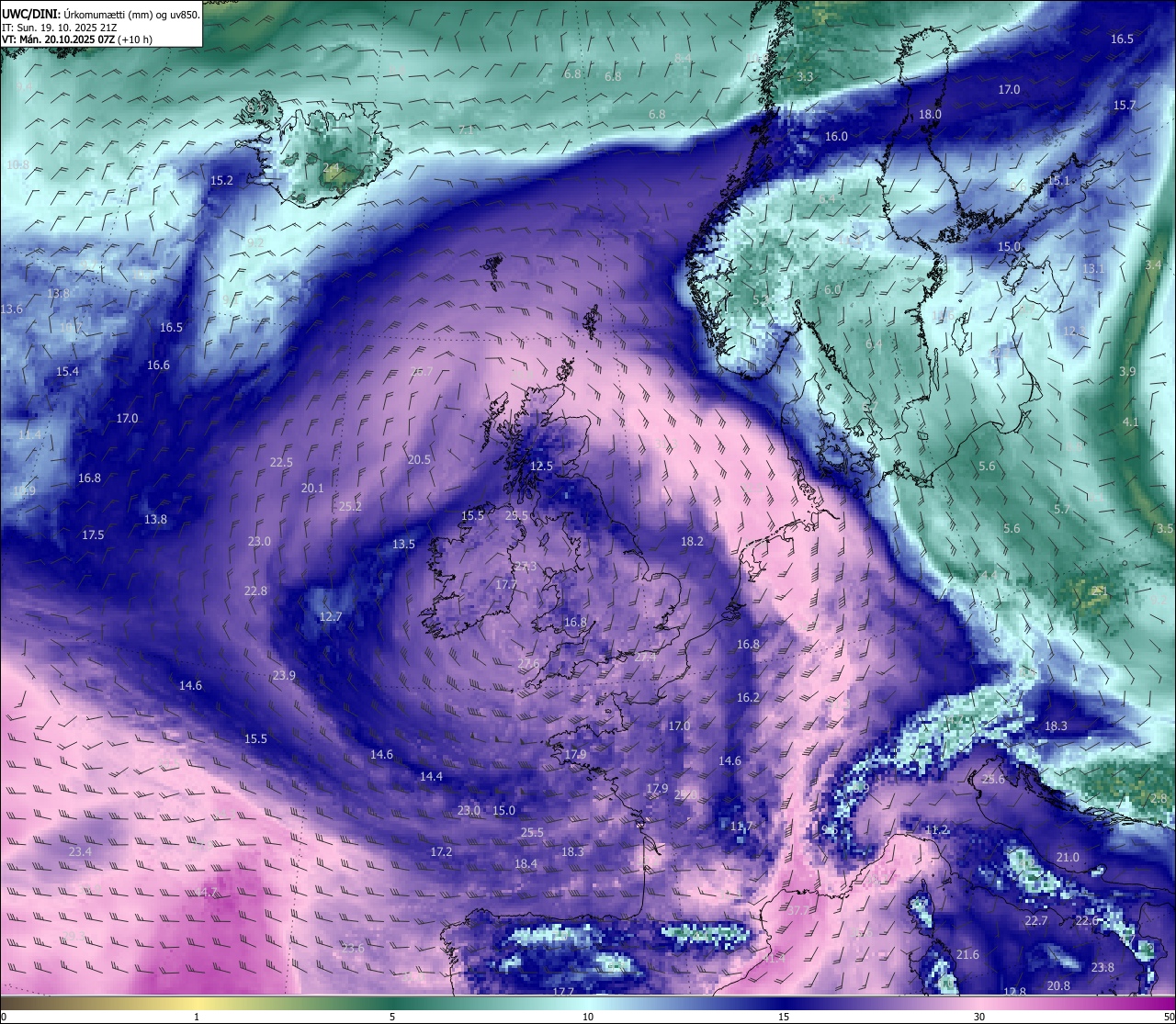Click the 3.9 value near the right edge
The image size is (1176, 1024).
pos(1128,372)
